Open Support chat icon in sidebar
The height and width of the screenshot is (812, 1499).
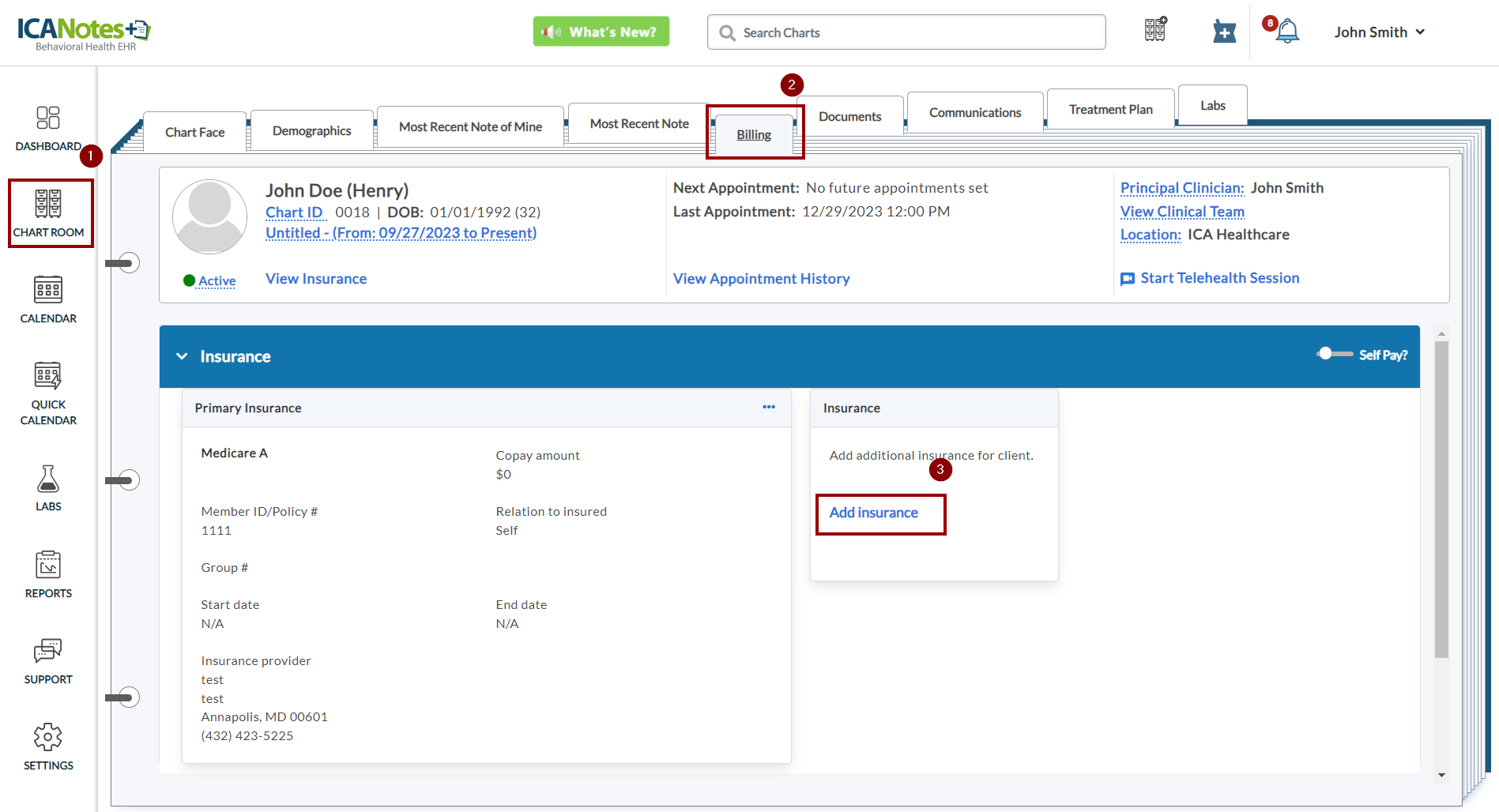[x=48, y=660]
